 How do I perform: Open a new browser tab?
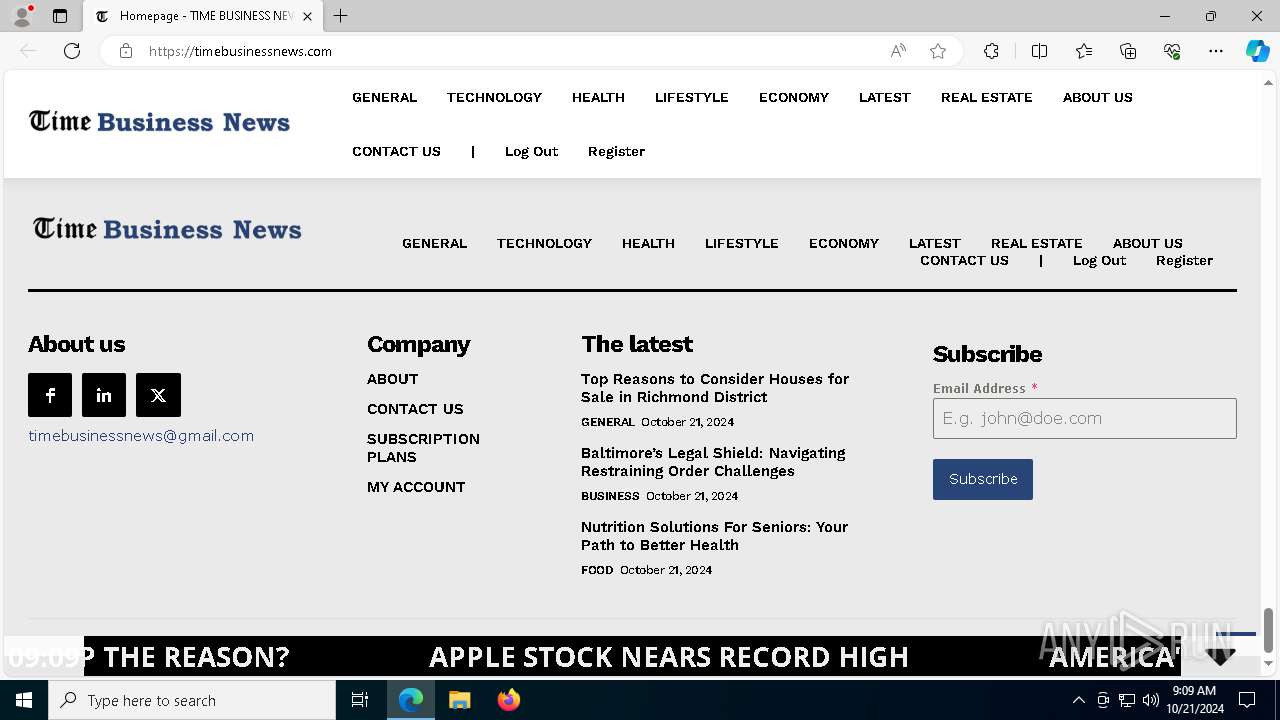[x=341, y=16]
